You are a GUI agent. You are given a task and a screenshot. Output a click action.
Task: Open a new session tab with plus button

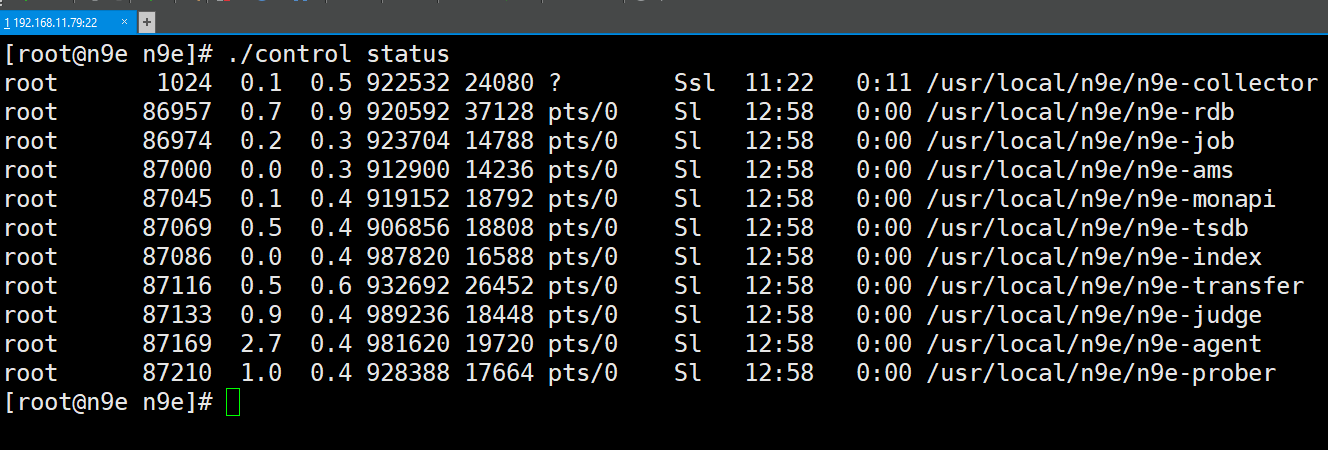(146, 21)
